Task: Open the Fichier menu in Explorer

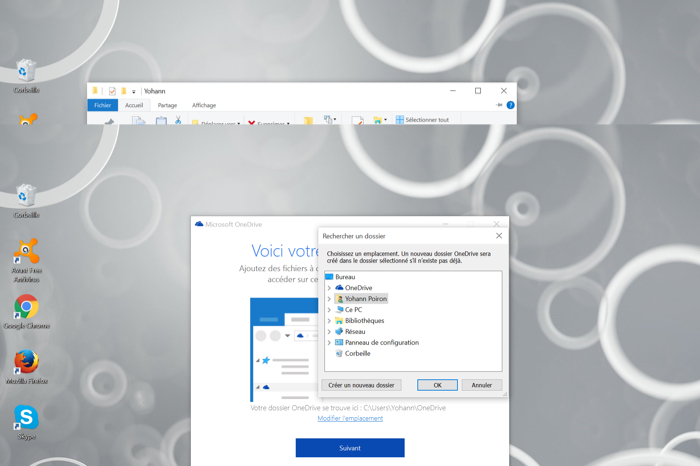Action: coord(102,105)
